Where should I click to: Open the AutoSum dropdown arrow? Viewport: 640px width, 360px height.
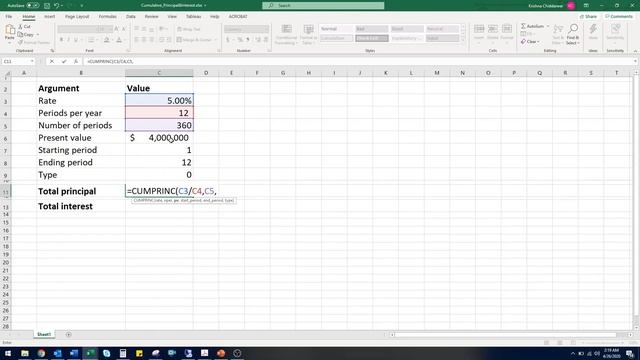click(x=548, y=26)
